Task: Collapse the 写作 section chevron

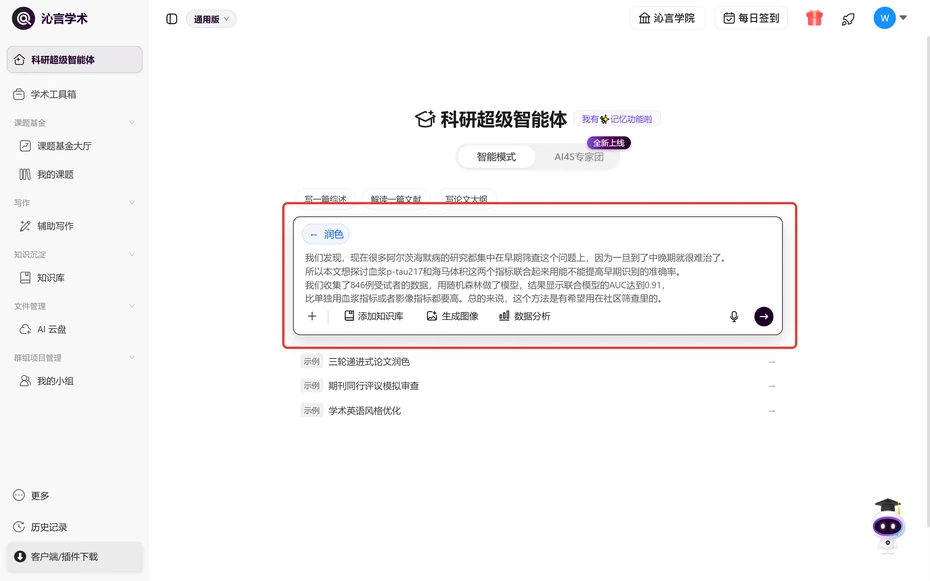Action: 132,203
